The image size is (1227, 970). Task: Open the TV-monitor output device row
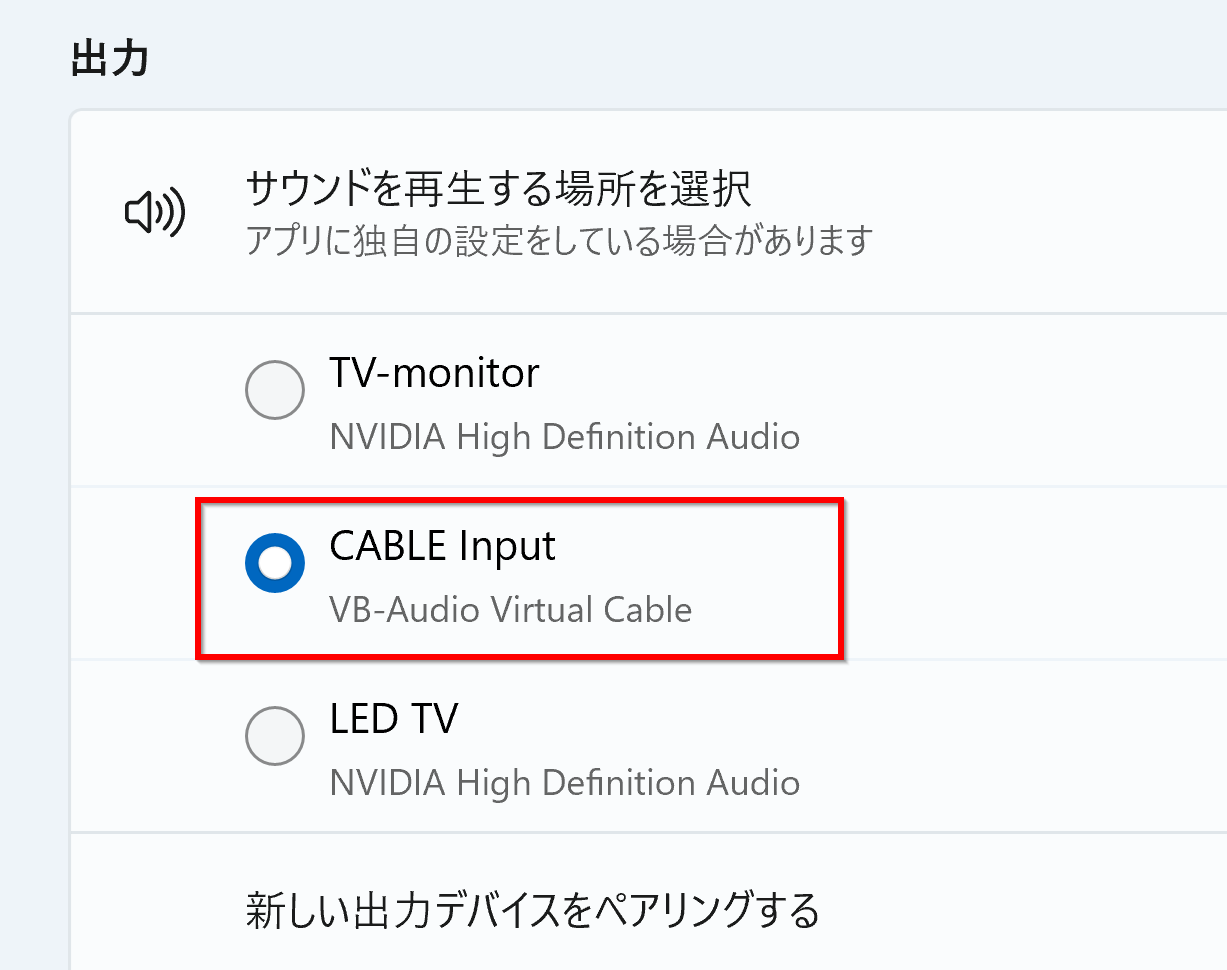[649, 400]
